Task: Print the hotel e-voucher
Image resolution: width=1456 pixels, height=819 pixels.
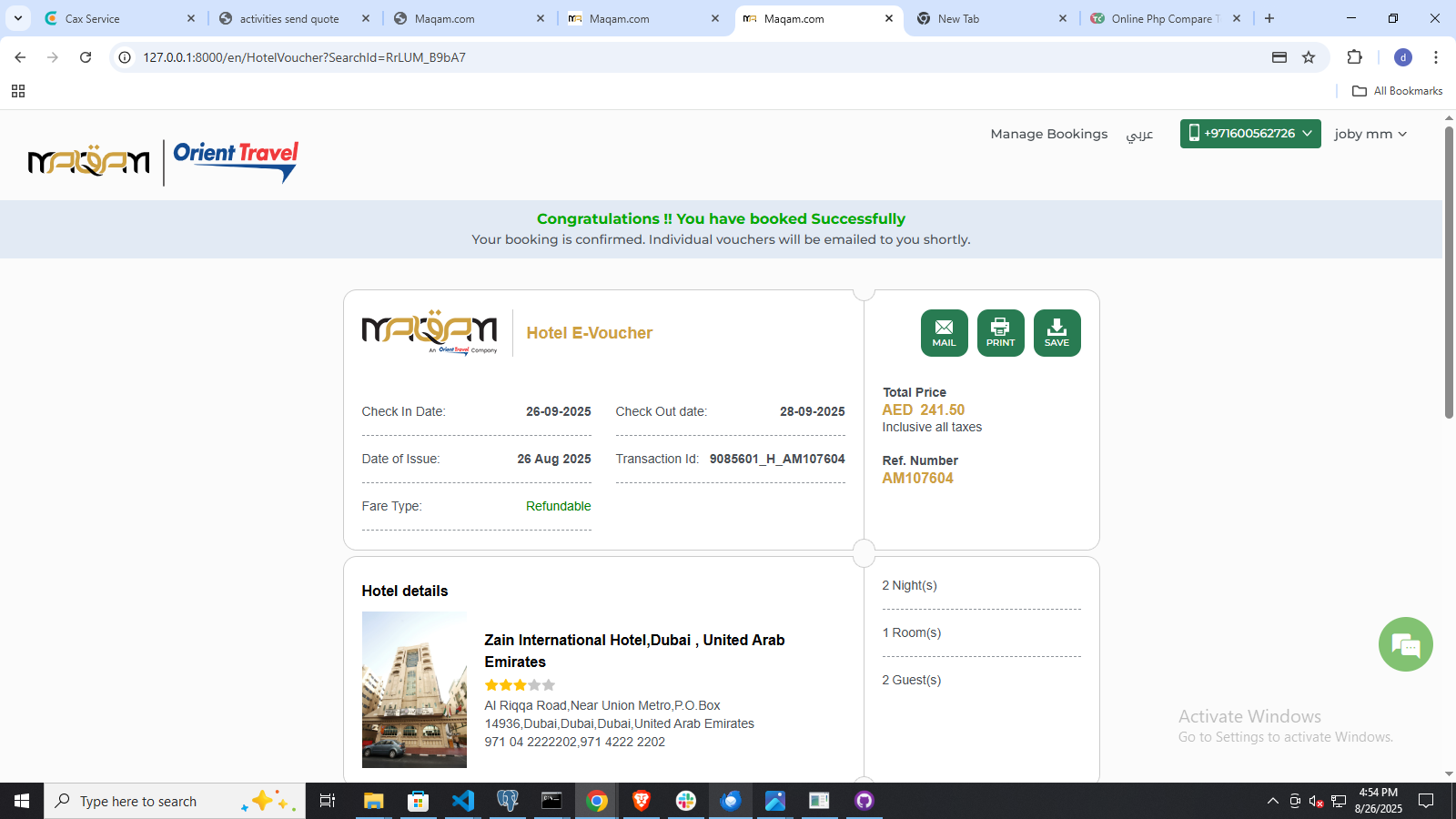Action: click(x=1000, y=332)
